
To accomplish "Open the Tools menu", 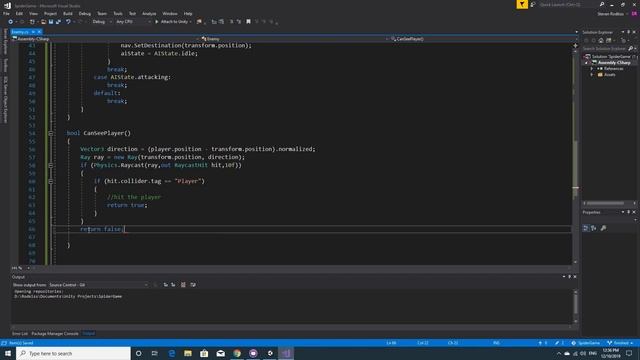I will pos(118,13).
